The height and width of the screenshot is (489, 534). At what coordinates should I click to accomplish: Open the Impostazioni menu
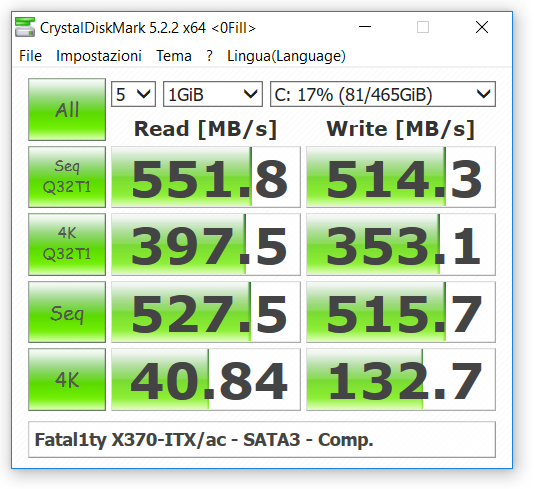(99, 56)
